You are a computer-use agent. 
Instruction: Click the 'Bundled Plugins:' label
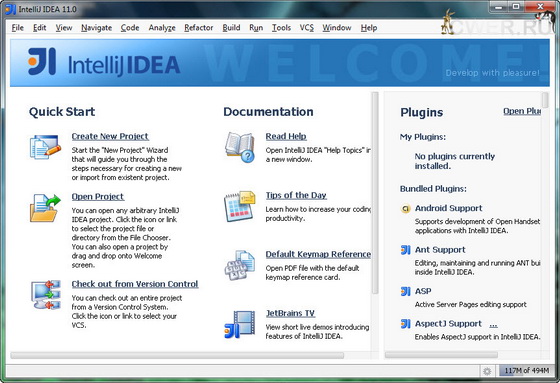pyautogui.click(x=433, y=189)
